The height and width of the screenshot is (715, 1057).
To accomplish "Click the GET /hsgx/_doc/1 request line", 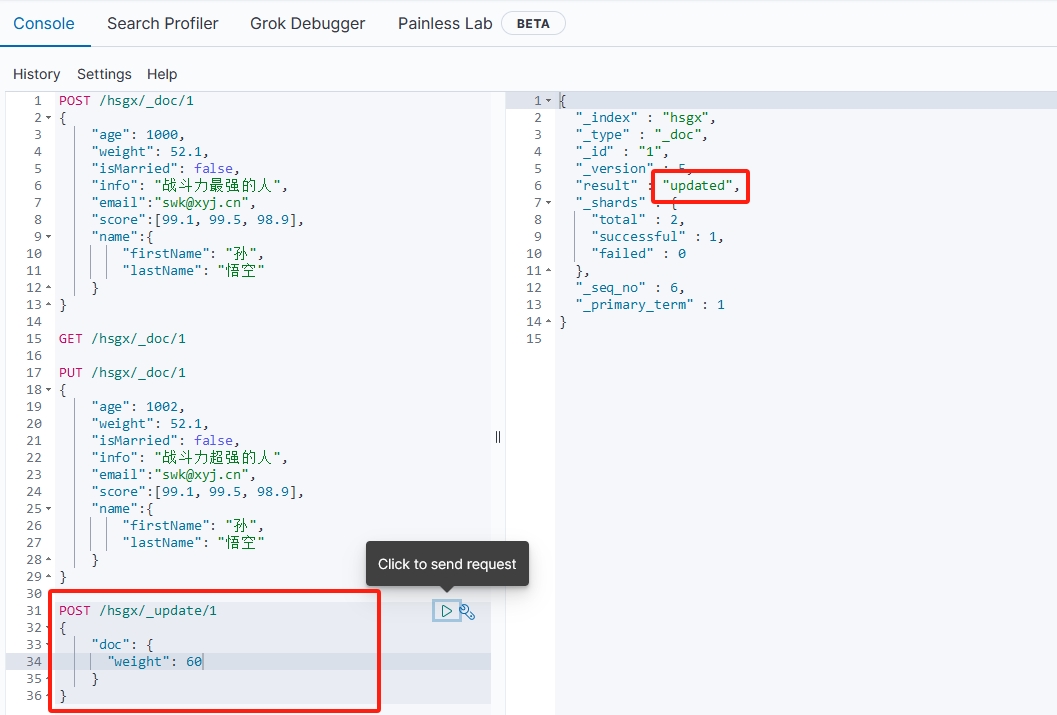I will [x=122, y=338].
